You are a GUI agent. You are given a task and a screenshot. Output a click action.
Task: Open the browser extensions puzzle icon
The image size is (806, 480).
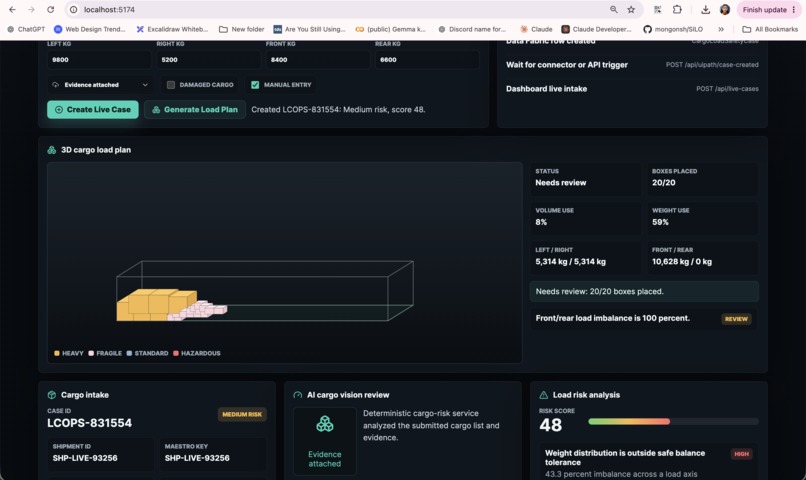(x=677, y=9)
